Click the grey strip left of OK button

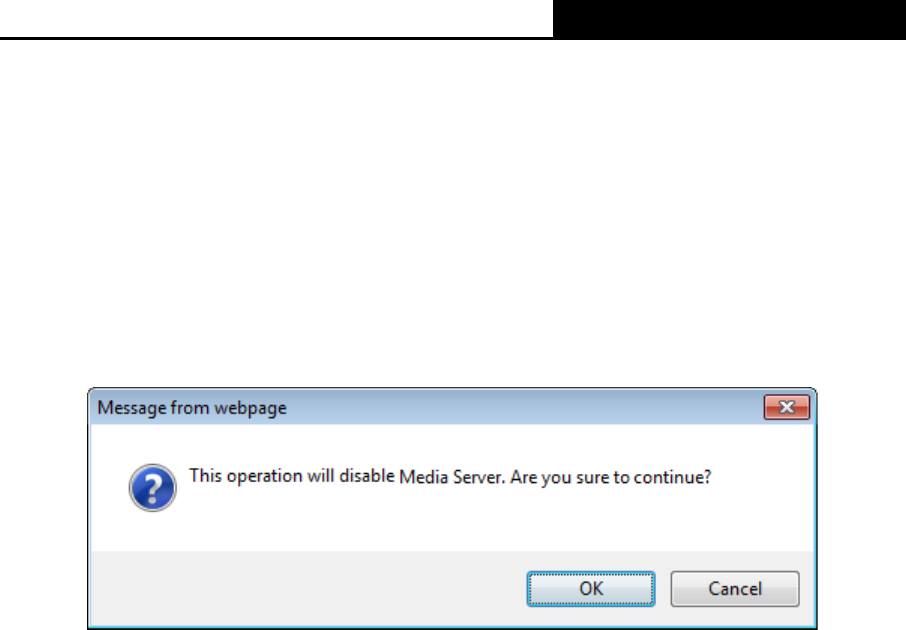(306, 588)
